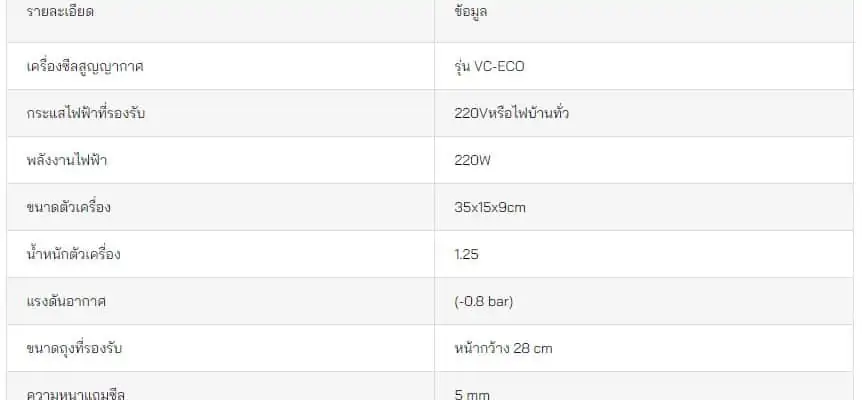Select the แรงดันอากาศ label
The height and width of the screenshot is (400, 862).
tap(66, 301)
